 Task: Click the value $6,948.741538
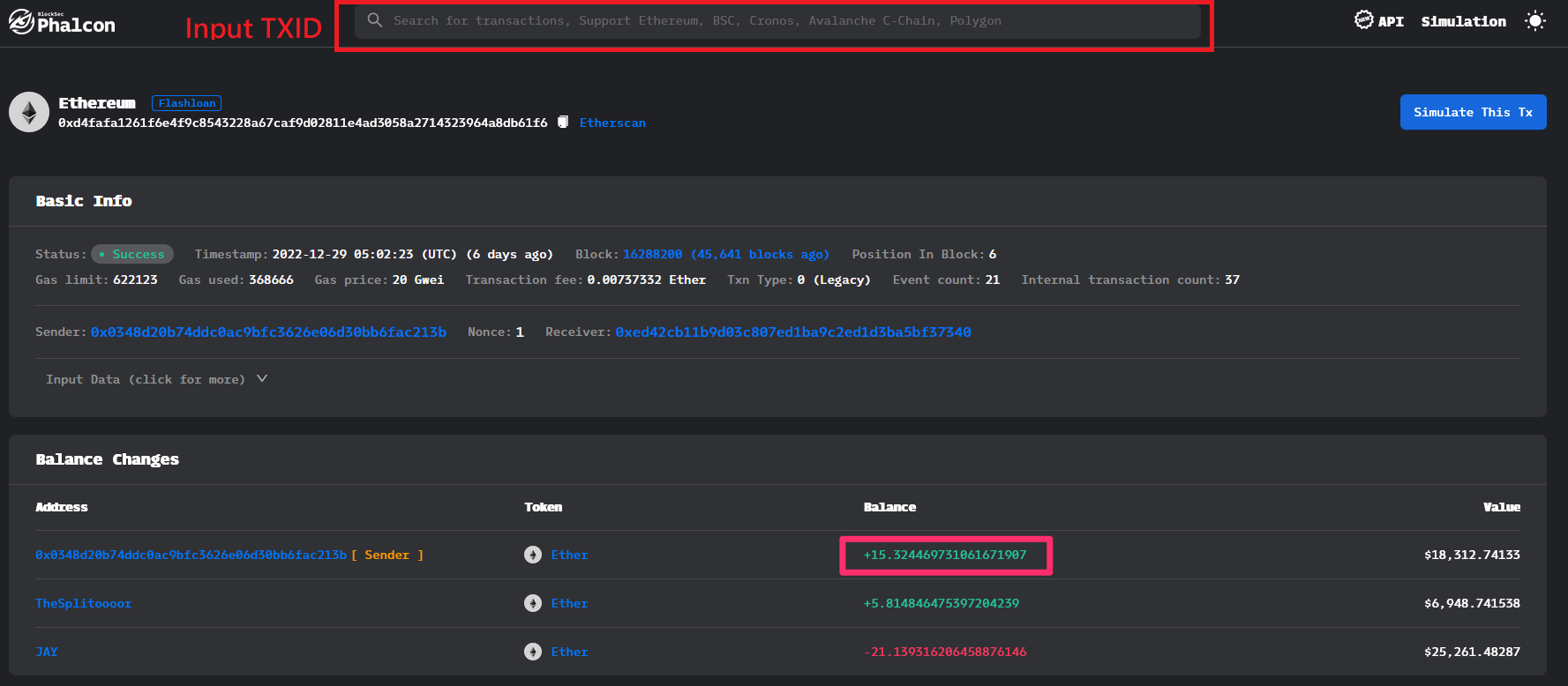pos(1472,603)
